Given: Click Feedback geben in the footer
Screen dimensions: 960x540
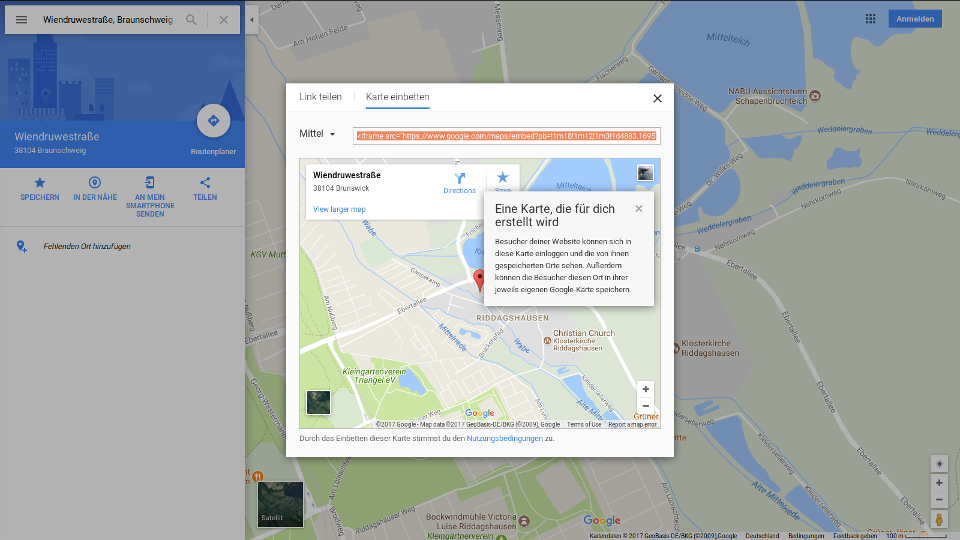Looking at the screenshot, I should tap(855, 536).
